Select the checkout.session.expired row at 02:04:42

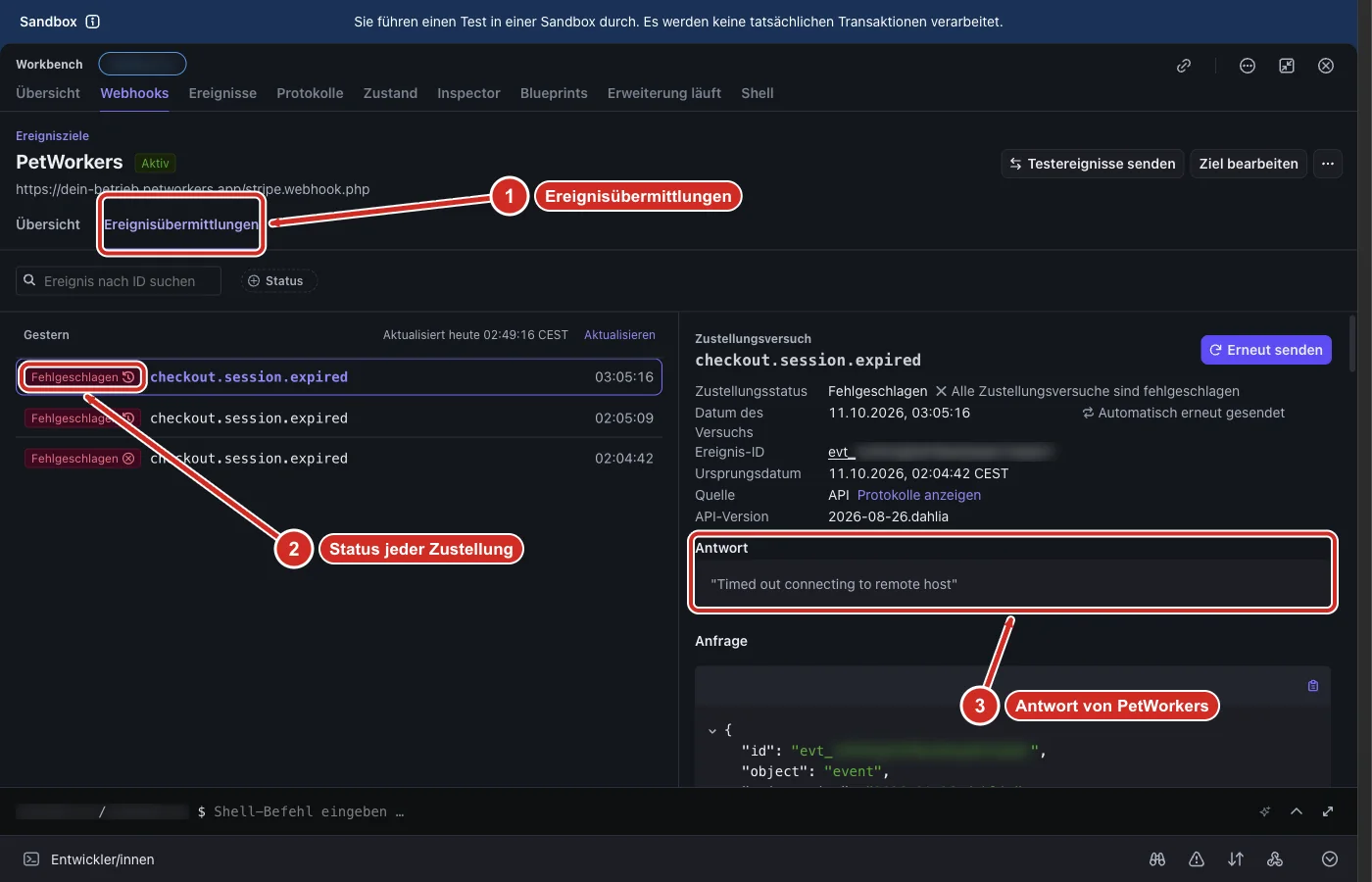pos(339,459)
